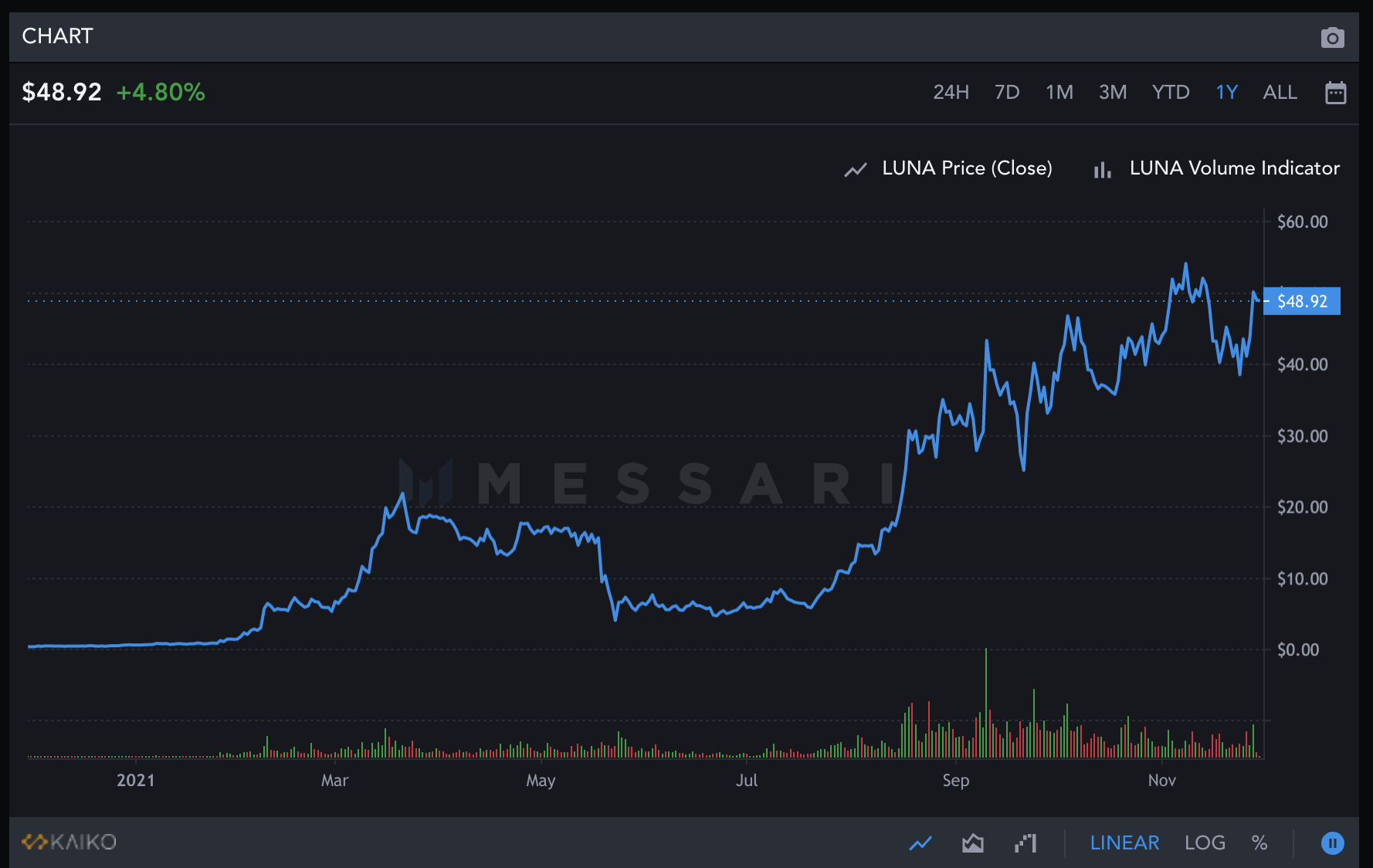Select the 3M time range
This screenshot has height=868, width=1373.
1113,93
